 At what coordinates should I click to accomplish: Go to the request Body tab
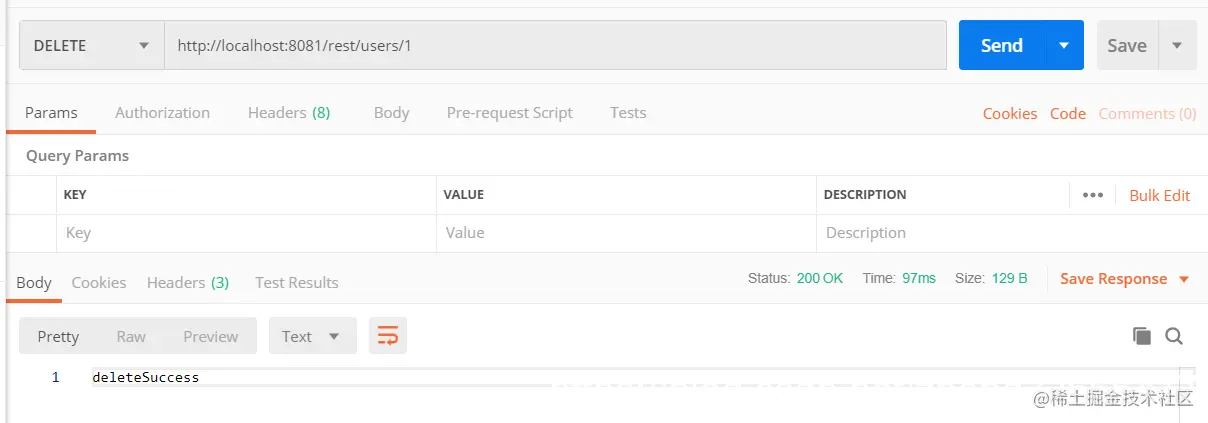(x=391, y=113)
